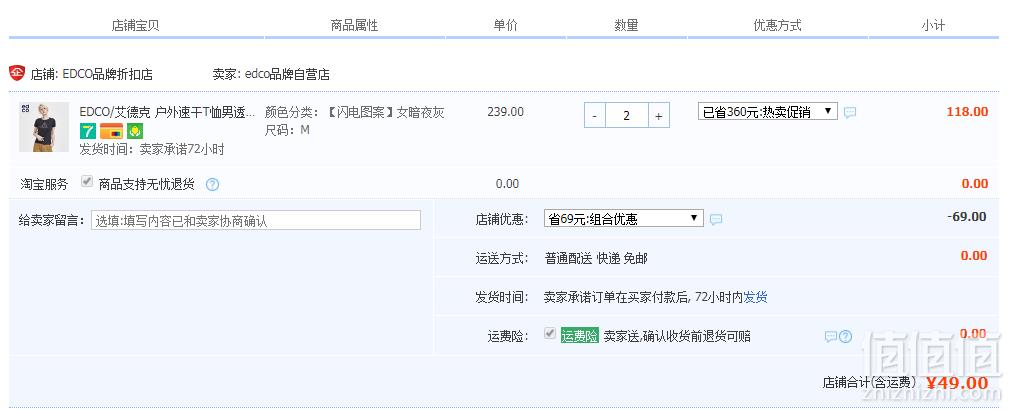This screenshot has height=410, width=1011.
Task: Click the green 运费险 label
Action: tap(580, 336)
